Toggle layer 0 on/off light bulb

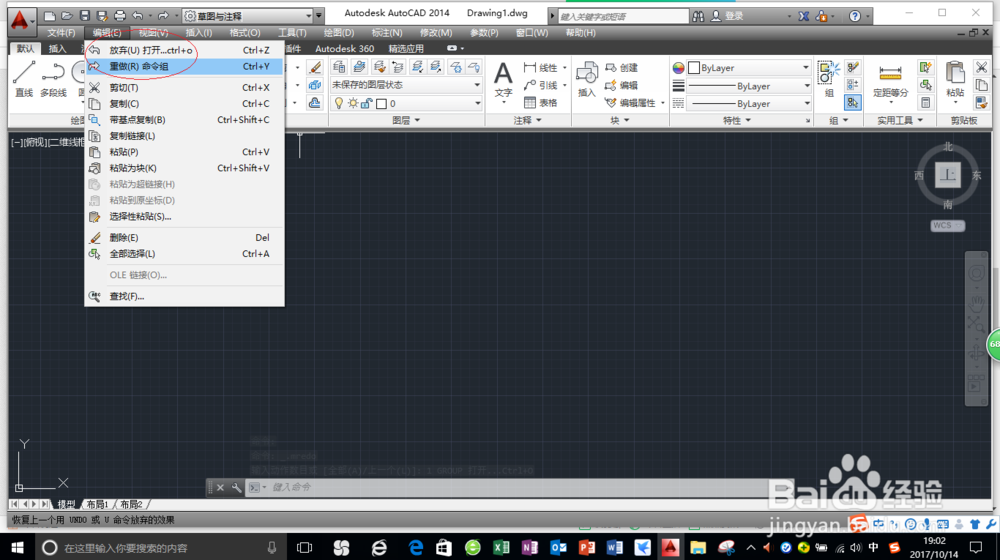pyautogui.click(x=339, y=103)
